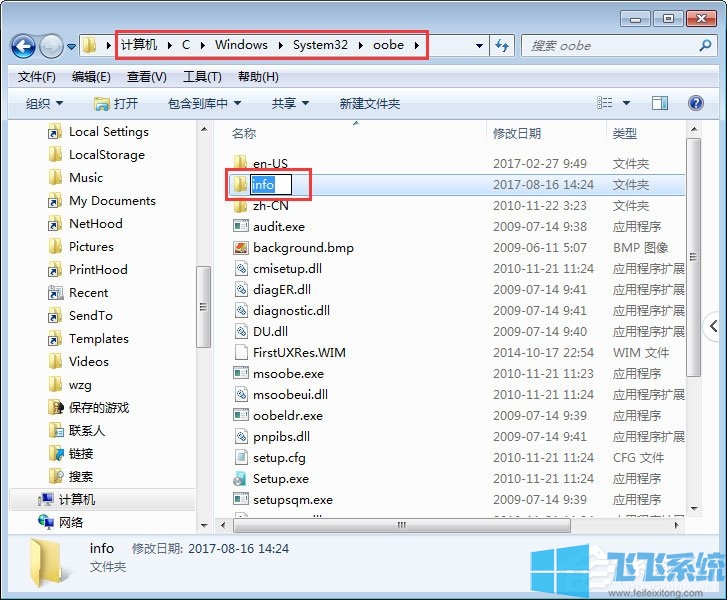
Task: Open the 包含到库中 dropdown
Action: click(x=204, y=103)
